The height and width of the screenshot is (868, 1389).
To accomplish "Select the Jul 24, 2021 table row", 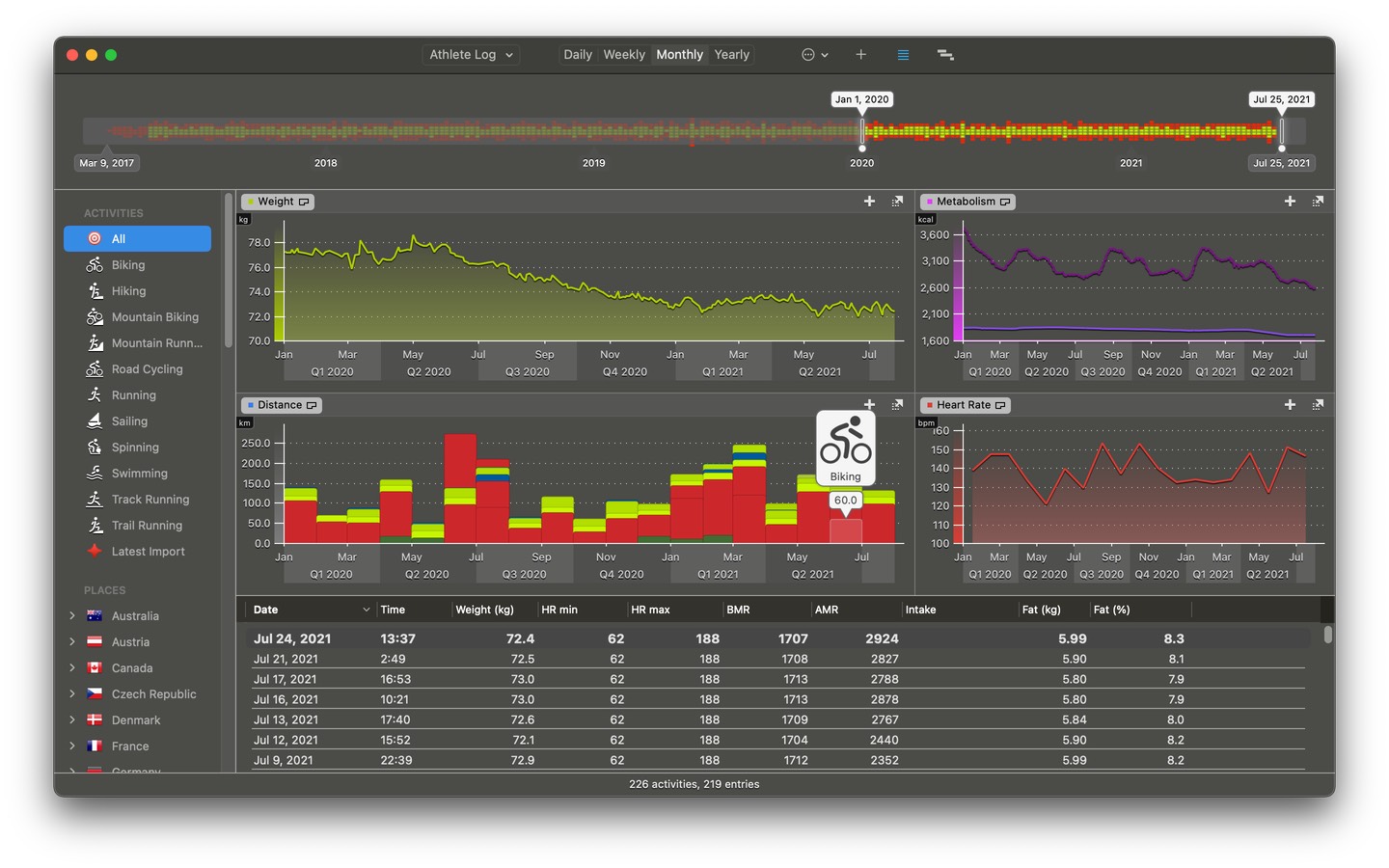I will pyautogui.click(x=776, y=638).
